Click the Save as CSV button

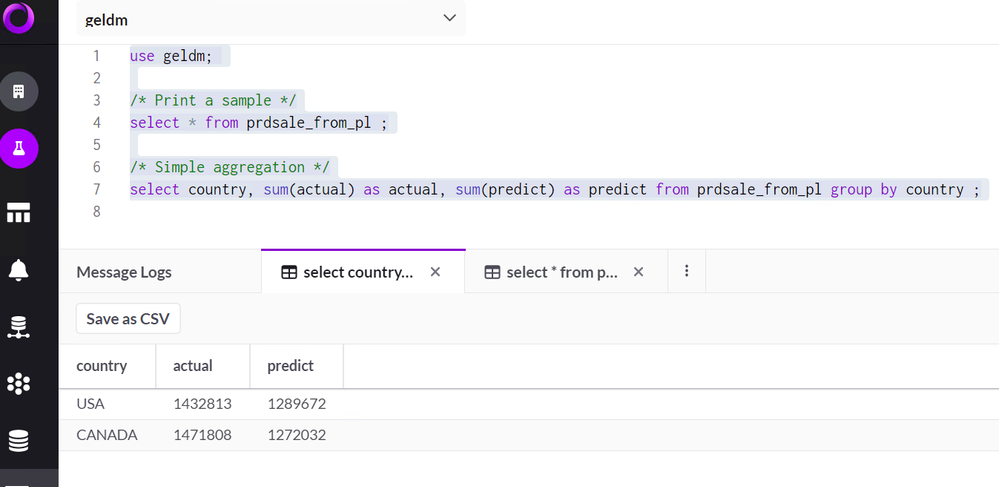click(128, 319)
